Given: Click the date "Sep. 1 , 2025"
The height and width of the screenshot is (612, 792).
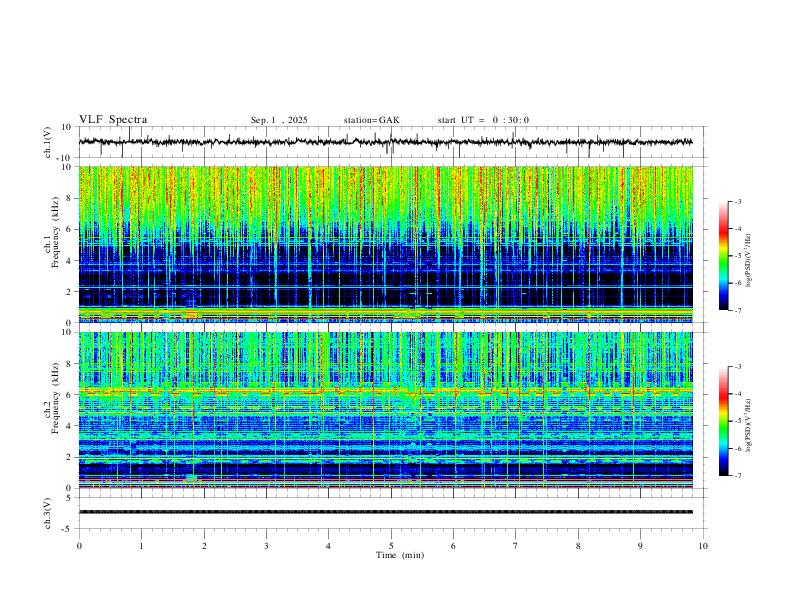Looking at the screenshot, I should [279, 120].
